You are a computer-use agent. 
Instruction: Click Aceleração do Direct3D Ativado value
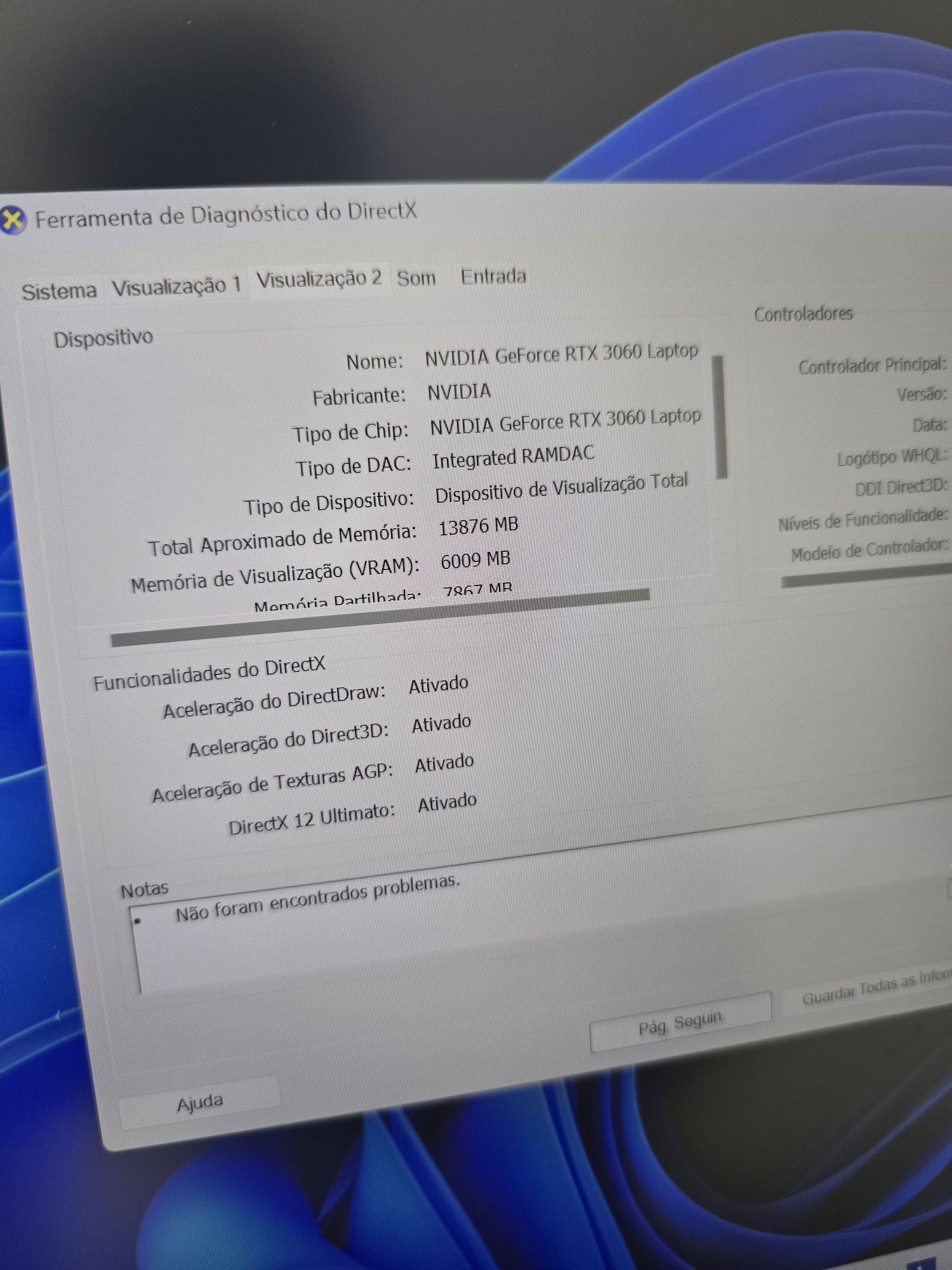tap(442, 725)
